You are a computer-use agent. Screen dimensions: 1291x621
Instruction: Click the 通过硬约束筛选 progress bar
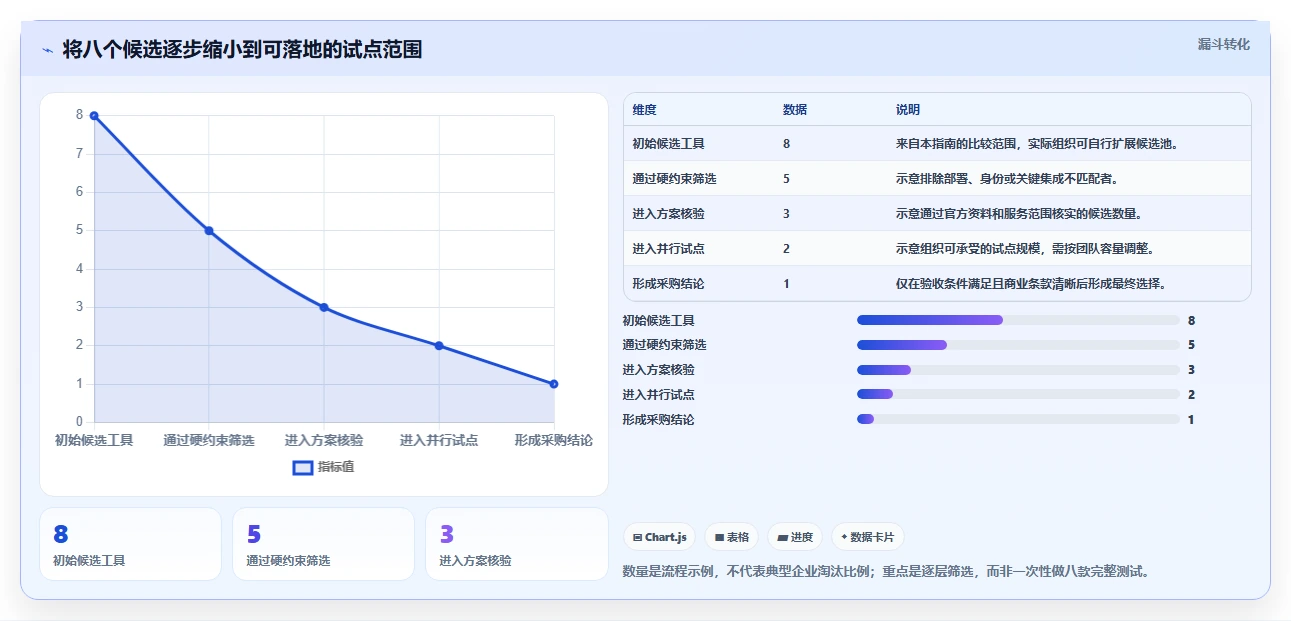click(x=1018, y=345)
